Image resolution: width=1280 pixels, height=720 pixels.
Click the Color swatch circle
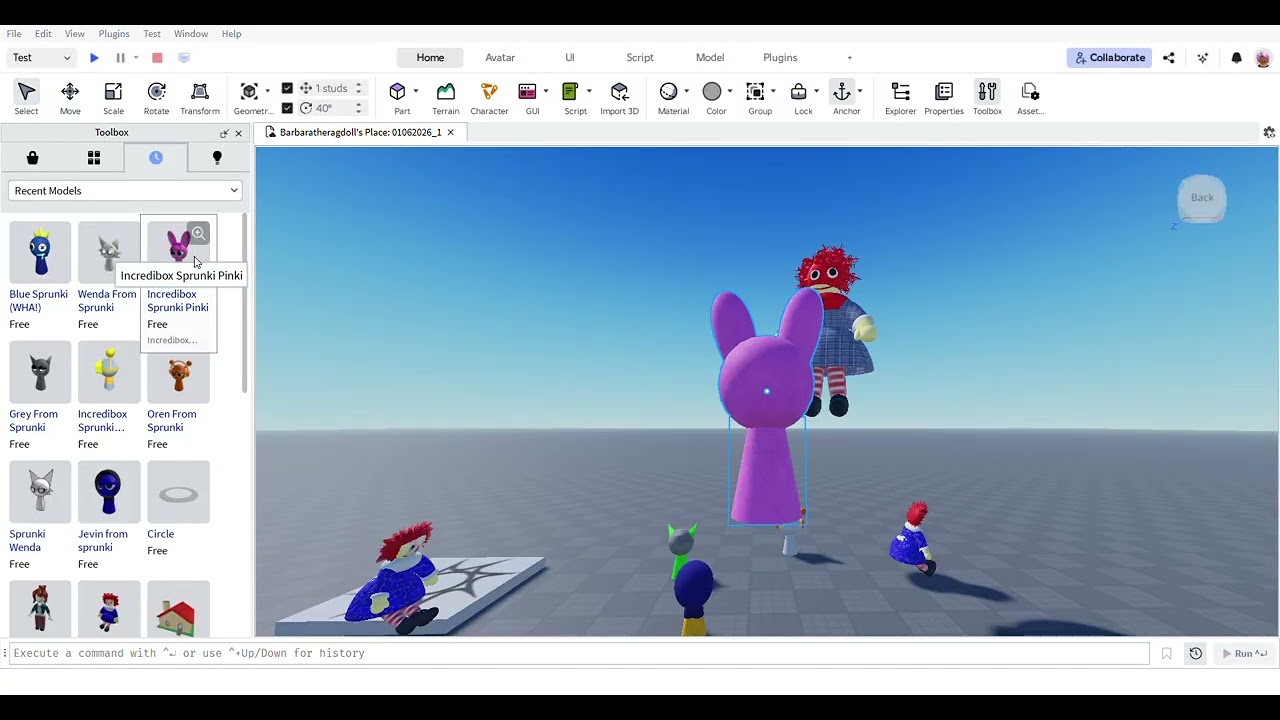[x=712, y=92]
